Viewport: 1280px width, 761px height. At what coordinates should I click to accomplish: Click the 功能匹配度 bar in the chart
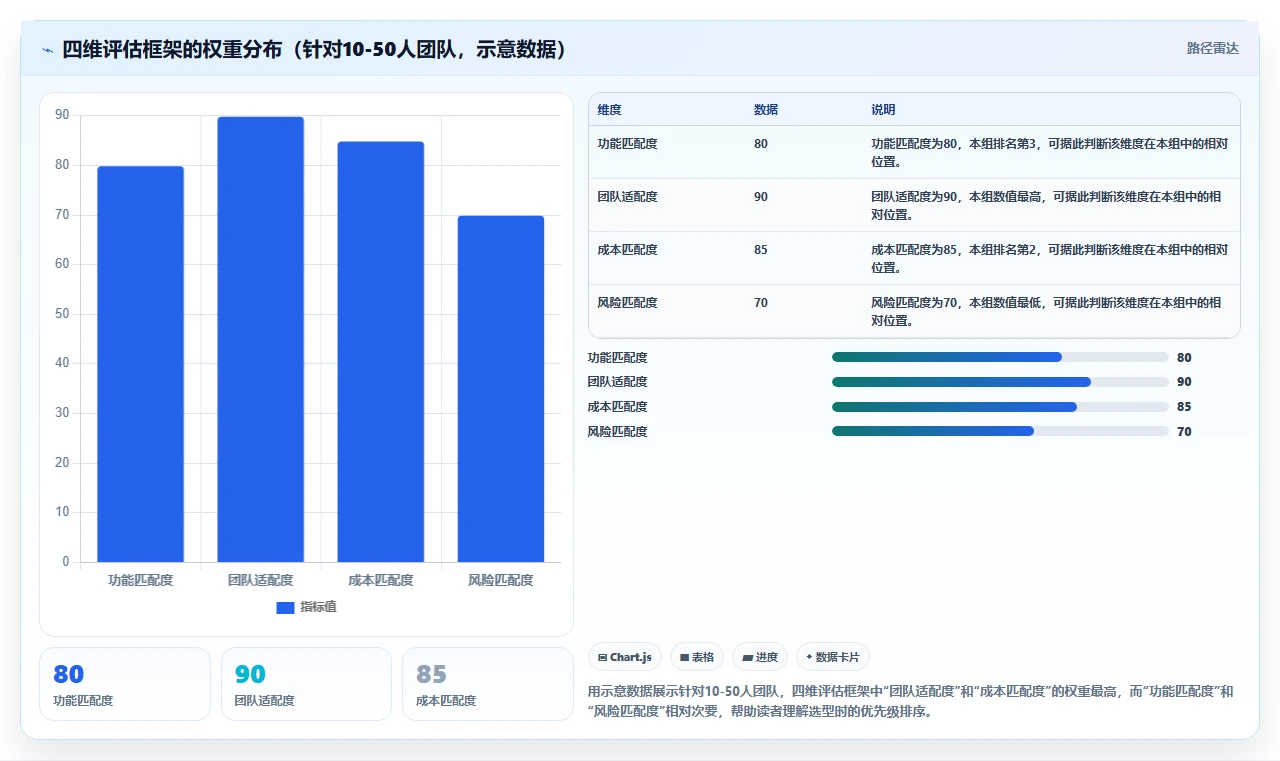(140, 364)
